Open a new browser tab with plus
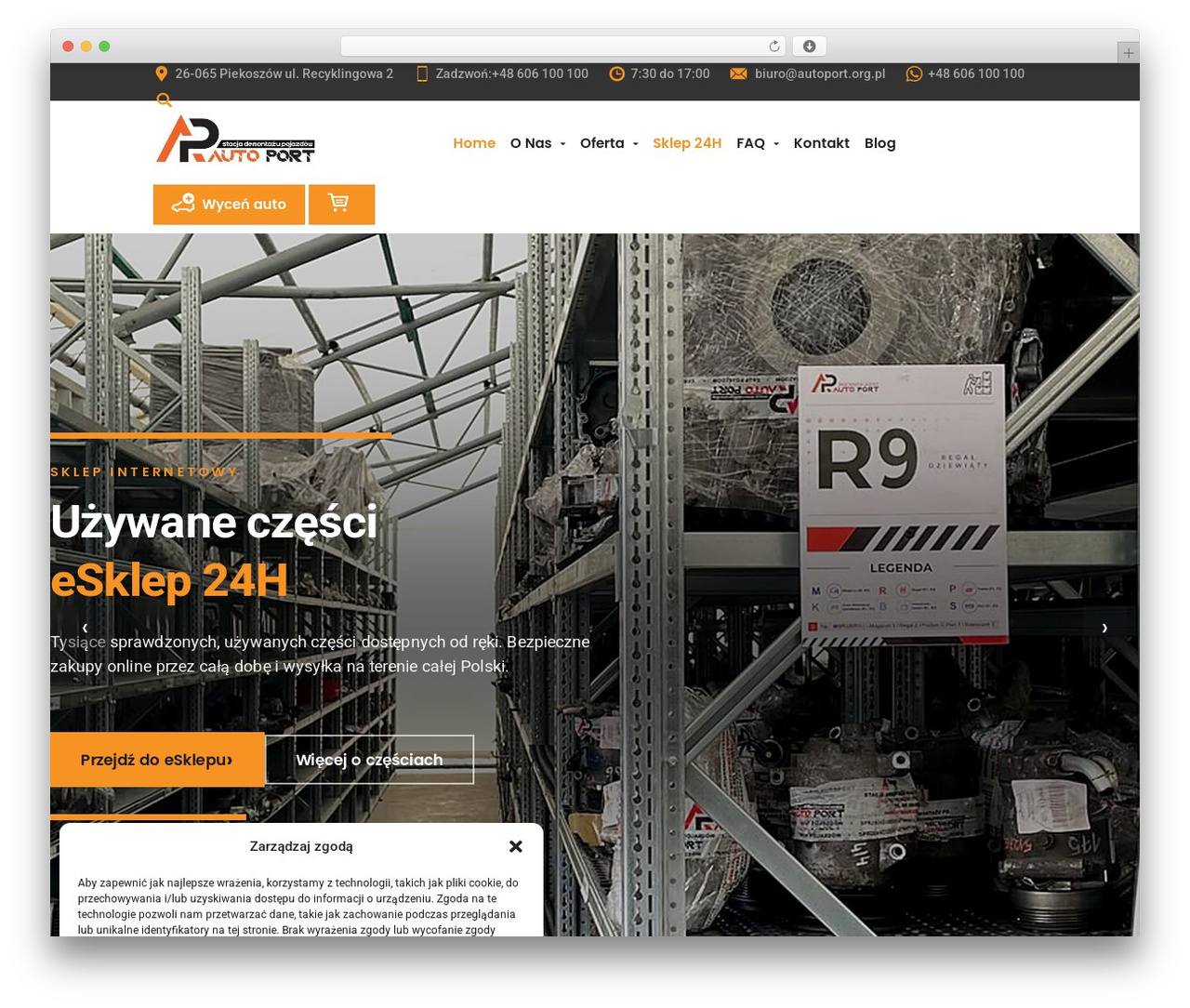The height and width of the screenshot is (1008, 1190). [x=1129, y=53]
